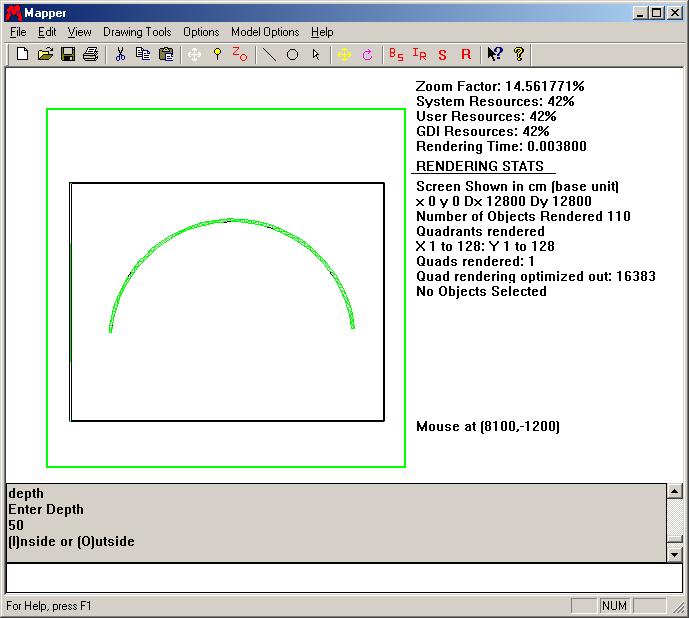Click the context help arrow icon
This screenshot has width=689, height=618.
tap(495, 54)
